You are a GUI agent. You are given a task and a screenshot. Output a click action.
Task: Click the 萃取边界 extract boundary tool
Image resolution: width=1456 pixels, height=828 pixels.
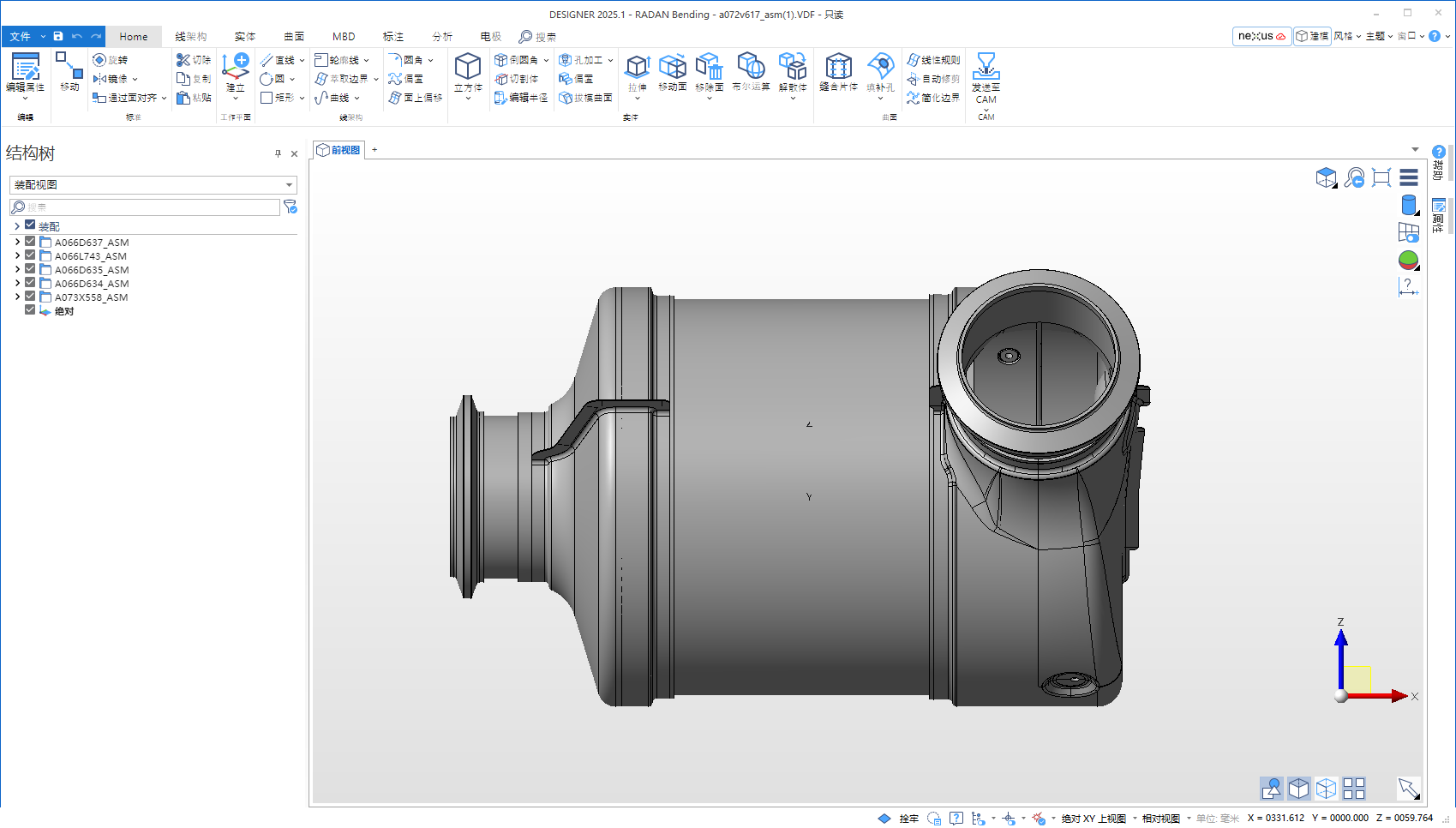[x=346, y=79]
